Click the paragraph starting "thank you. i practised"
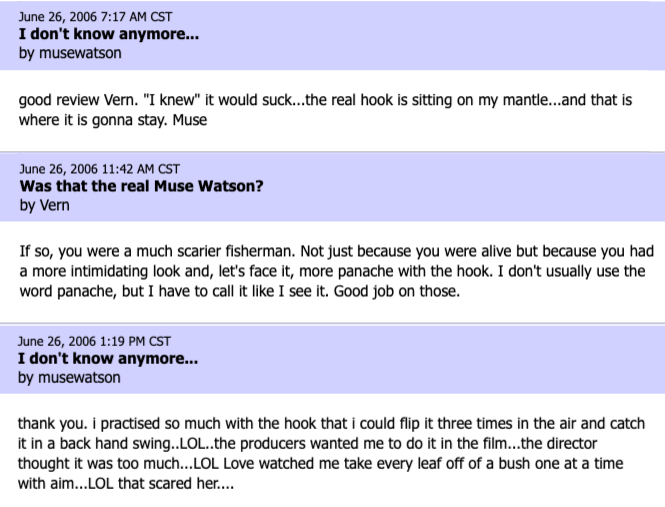 pos(331,454)
